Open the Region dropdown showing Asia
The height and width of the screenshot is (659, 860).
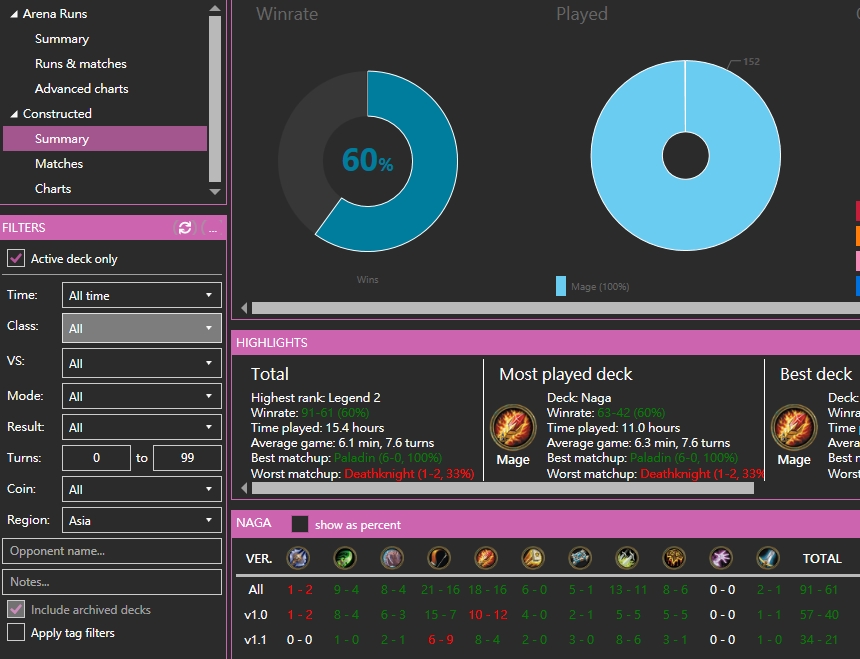[x=142, y=520]
